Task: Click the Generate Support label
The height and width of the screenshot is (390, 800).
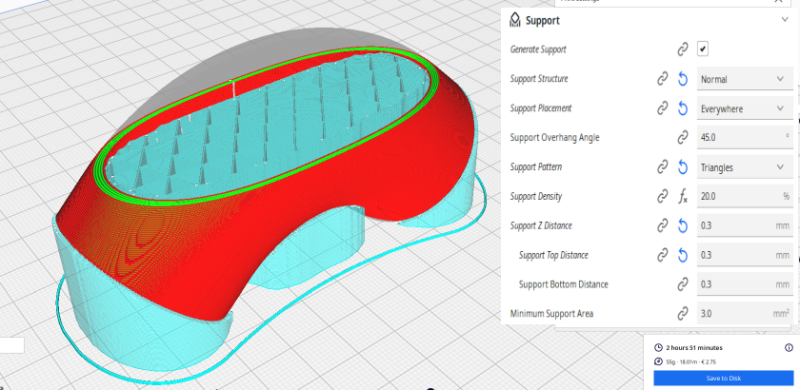Action: click(x=538, y=50)
